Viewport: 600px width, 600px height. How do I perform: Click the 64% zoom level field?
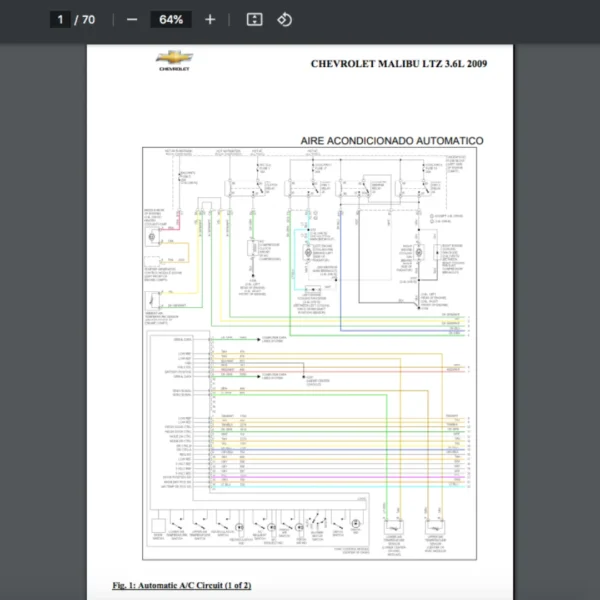click(x=170, y=19)
